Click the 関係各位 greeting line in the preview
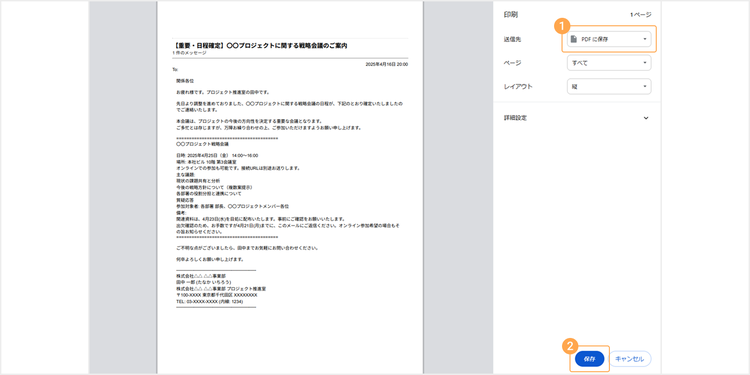 (185, 81)
